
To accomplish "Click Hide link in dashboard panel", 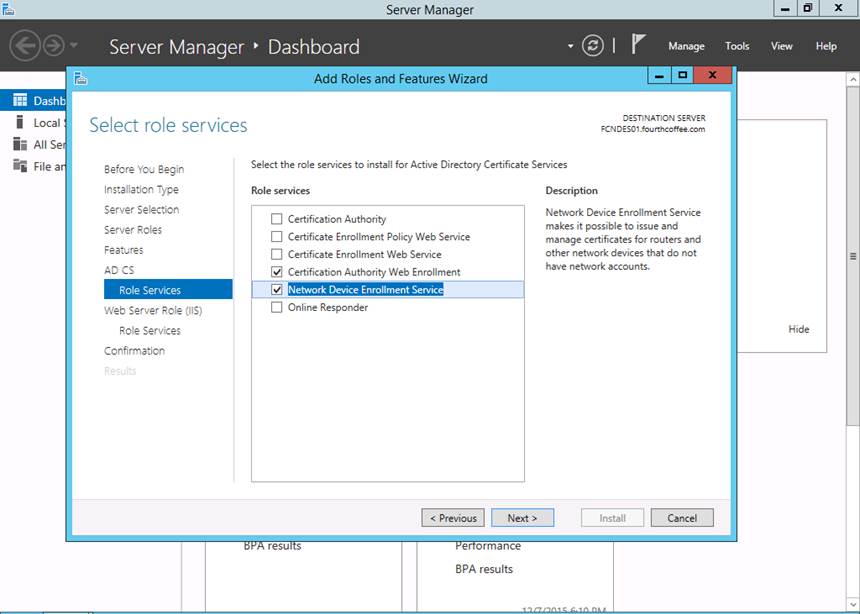I will (798, 329).
